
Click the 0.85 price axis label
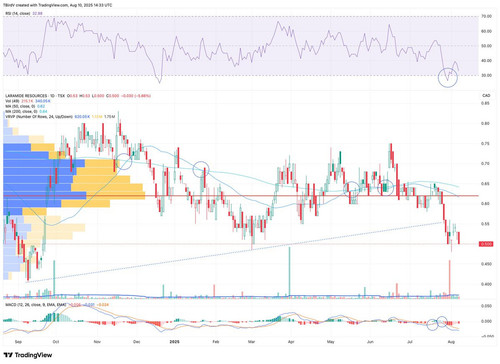[x=485, y=103]
